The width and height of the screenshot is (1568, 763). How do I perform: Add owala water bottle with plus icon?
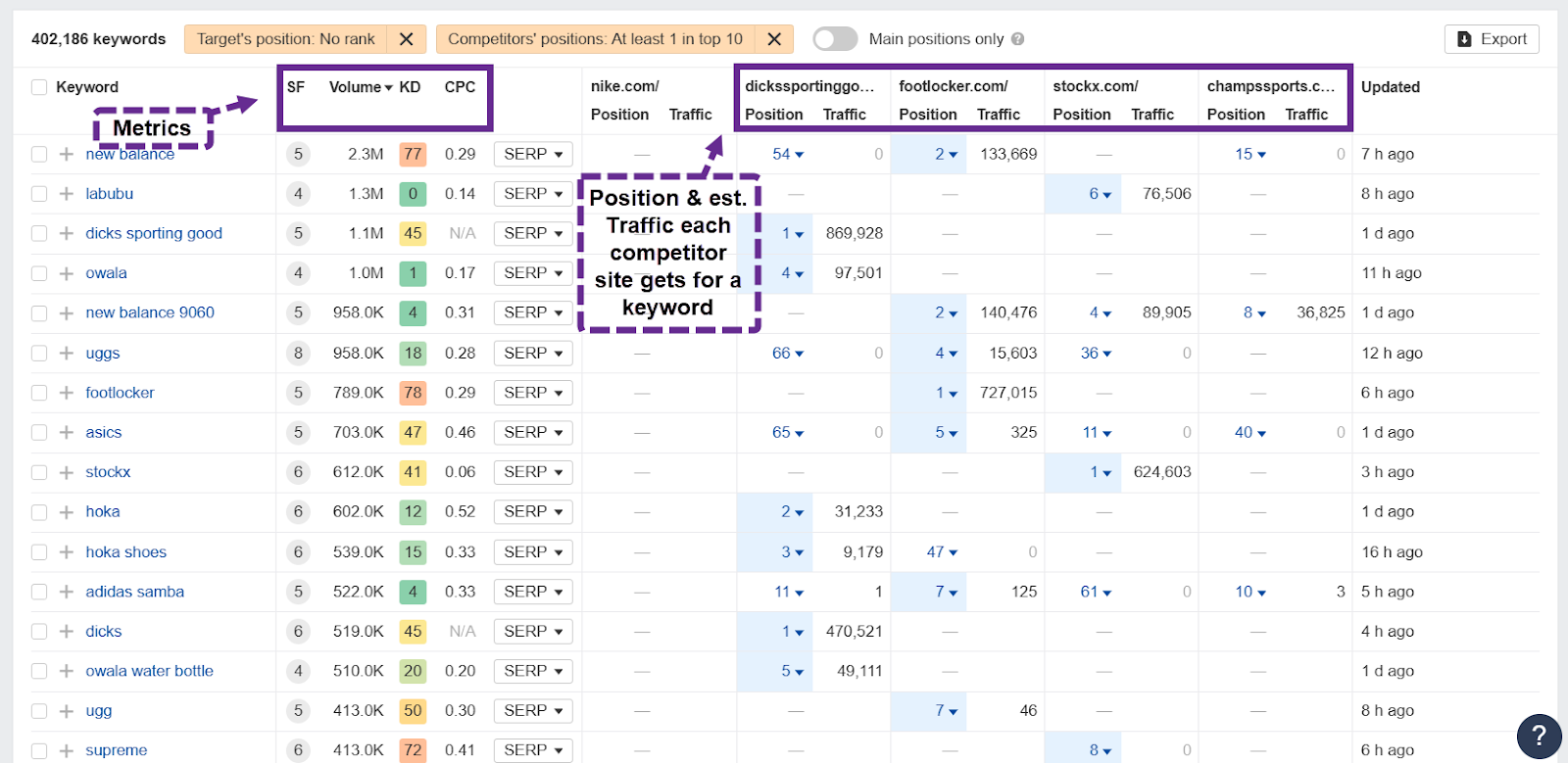(67, 671)
